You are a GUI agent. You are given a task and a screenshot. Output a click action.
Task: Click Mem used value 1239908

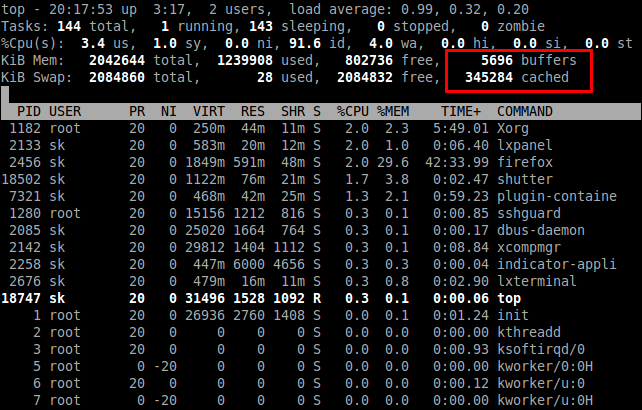pyautogui.click(x=245, y=60)
